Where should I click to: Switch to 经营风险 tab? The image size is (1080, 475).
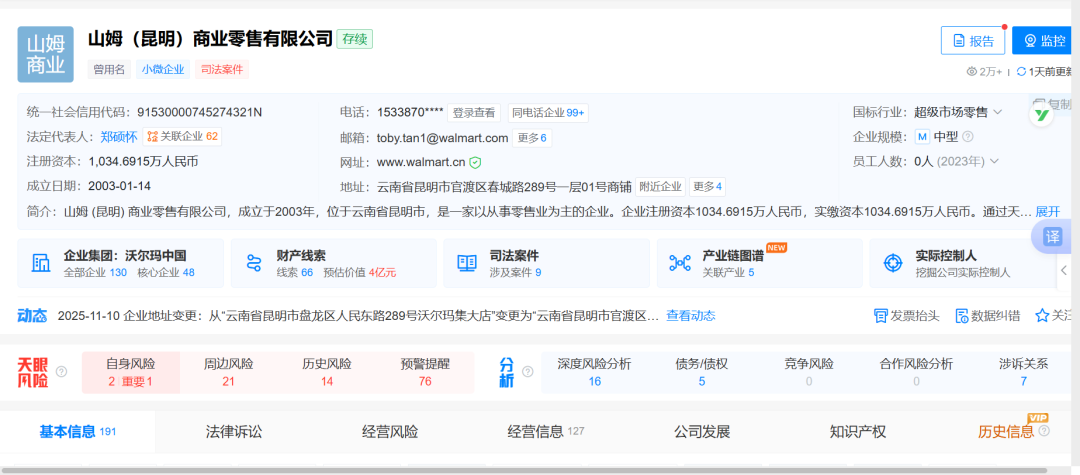[x=390, y=432]
